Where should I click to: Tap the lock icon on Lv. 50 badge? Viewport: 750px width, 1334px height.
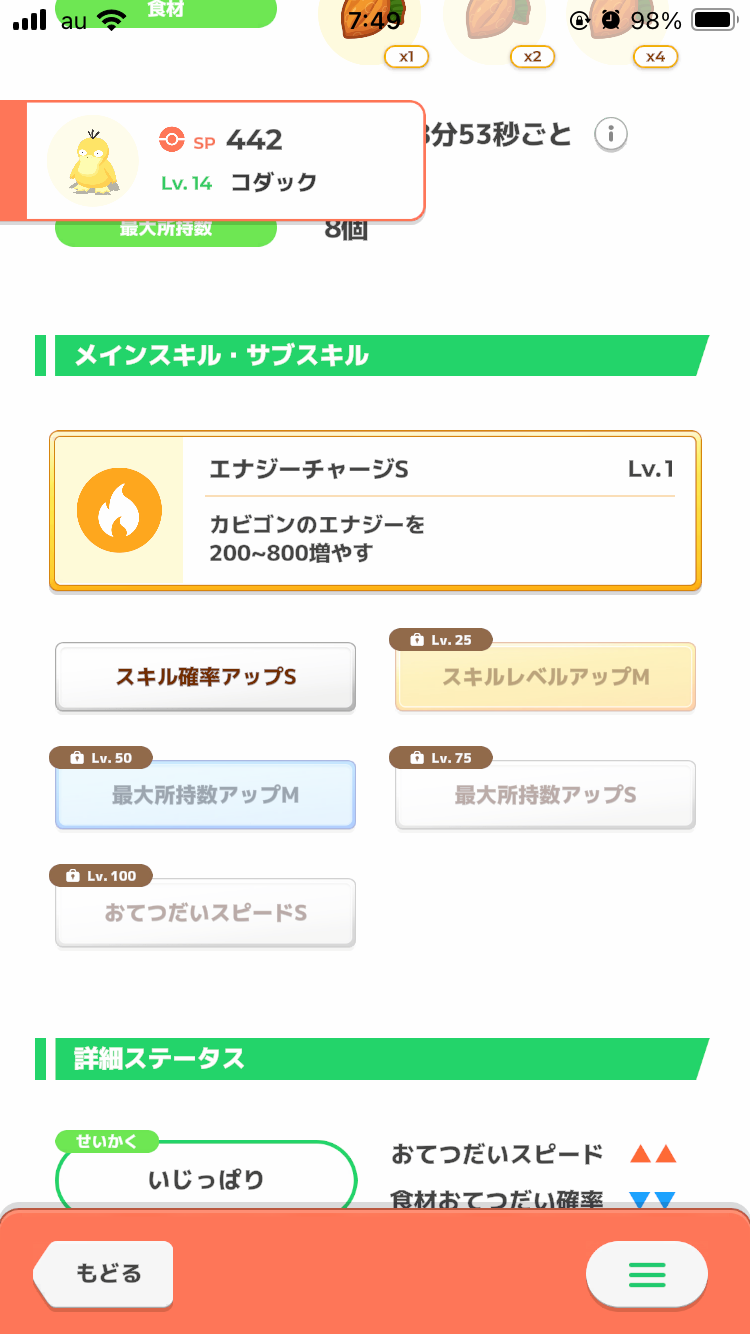click(x=76, y=758)
